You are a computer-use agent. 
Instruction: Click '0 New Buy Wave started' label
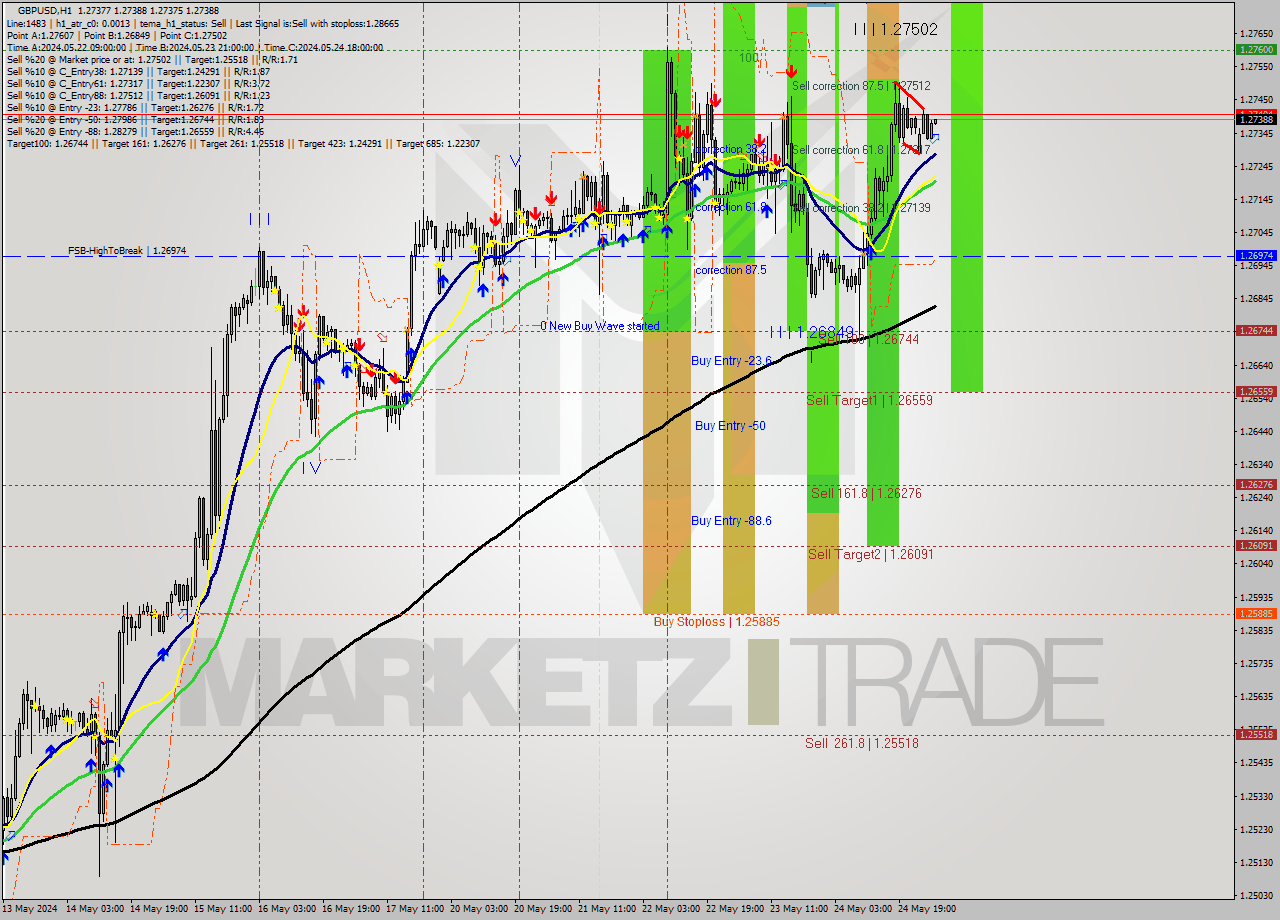click(600, 326)
